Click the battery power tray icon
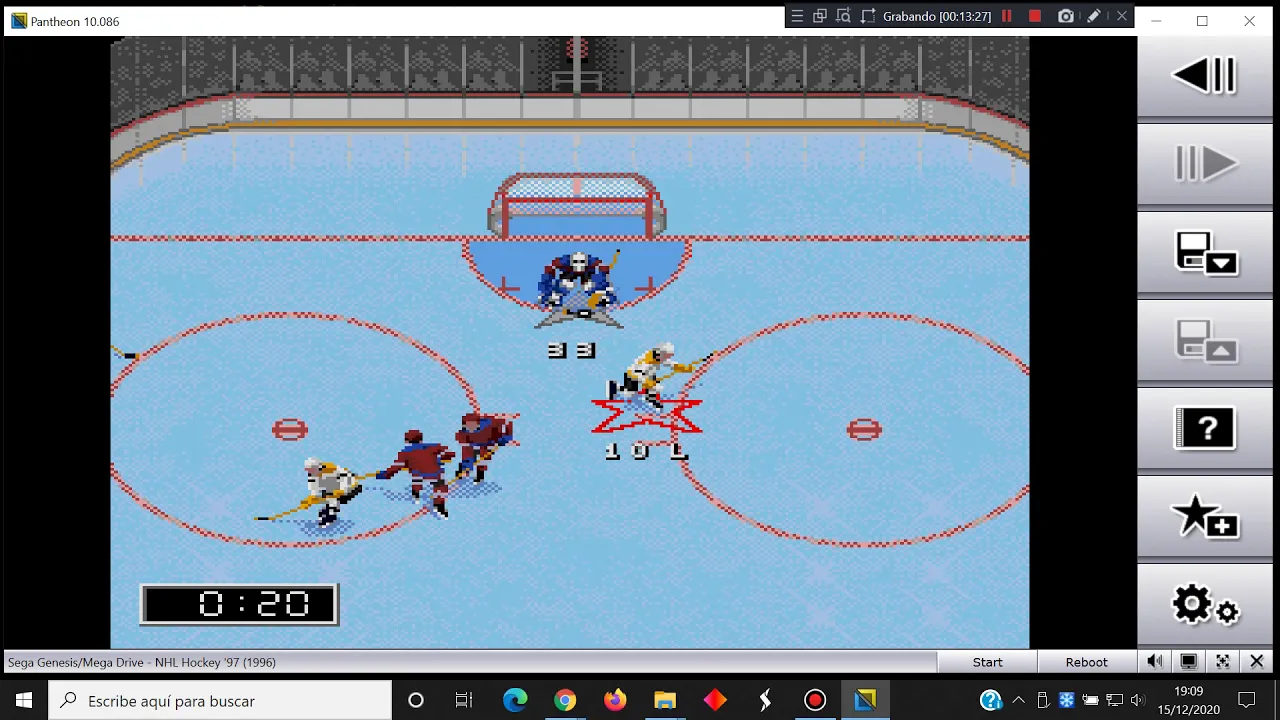Image resolution: width=1280 pixels, height=720 pixels. (x=1090, y=700)
